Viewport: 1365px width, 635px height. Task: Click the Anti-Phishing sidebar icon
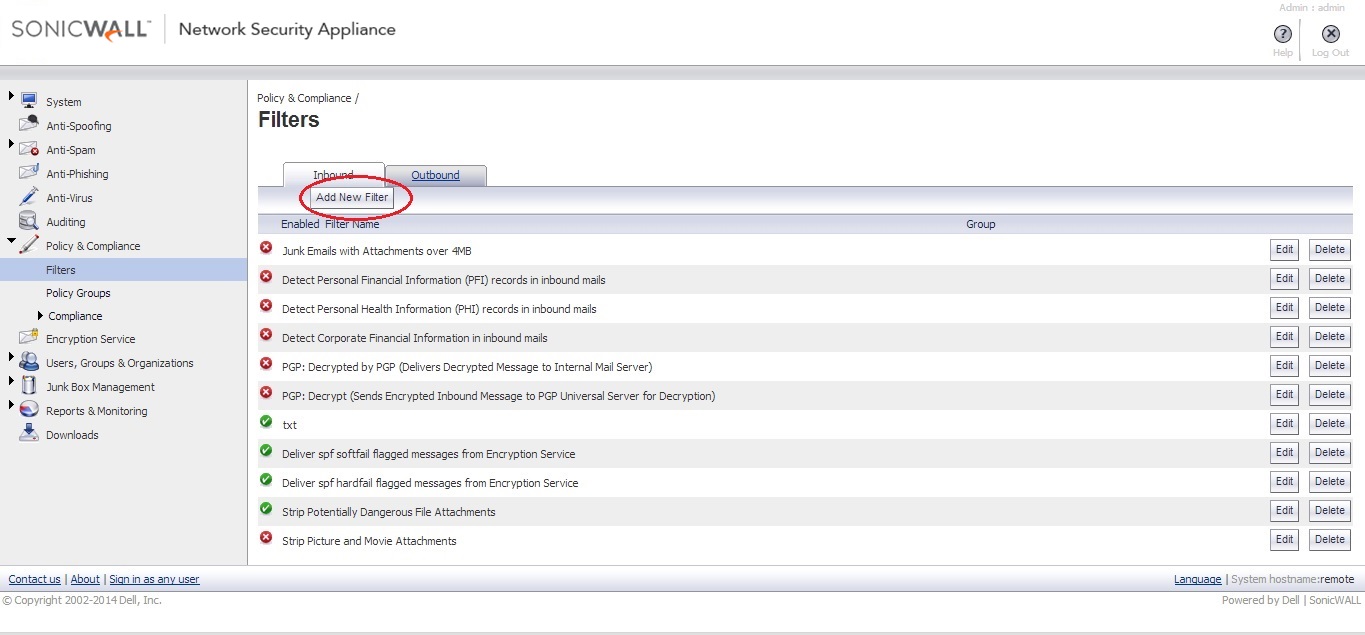[x=29, y=172]
